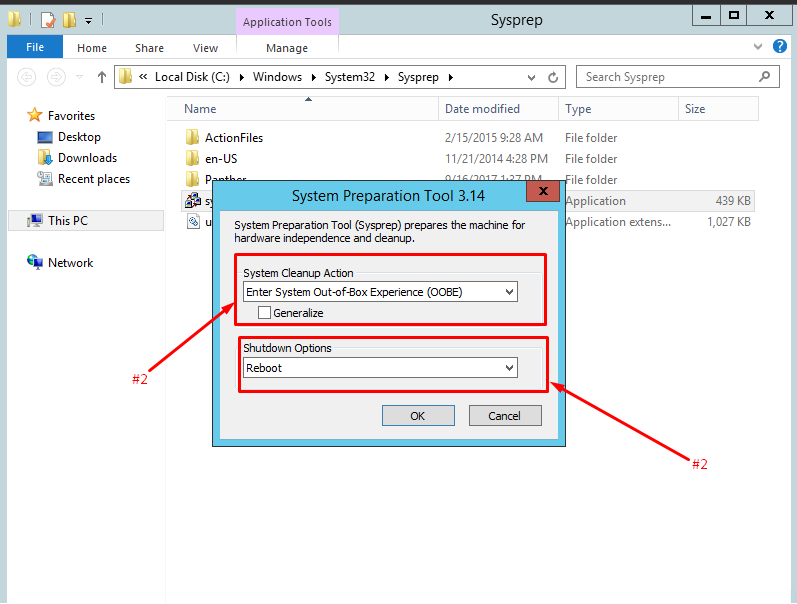Open Desktop in navigation pane
The height and width of the screenshot is (604, 797).
[x=79, y=137]
